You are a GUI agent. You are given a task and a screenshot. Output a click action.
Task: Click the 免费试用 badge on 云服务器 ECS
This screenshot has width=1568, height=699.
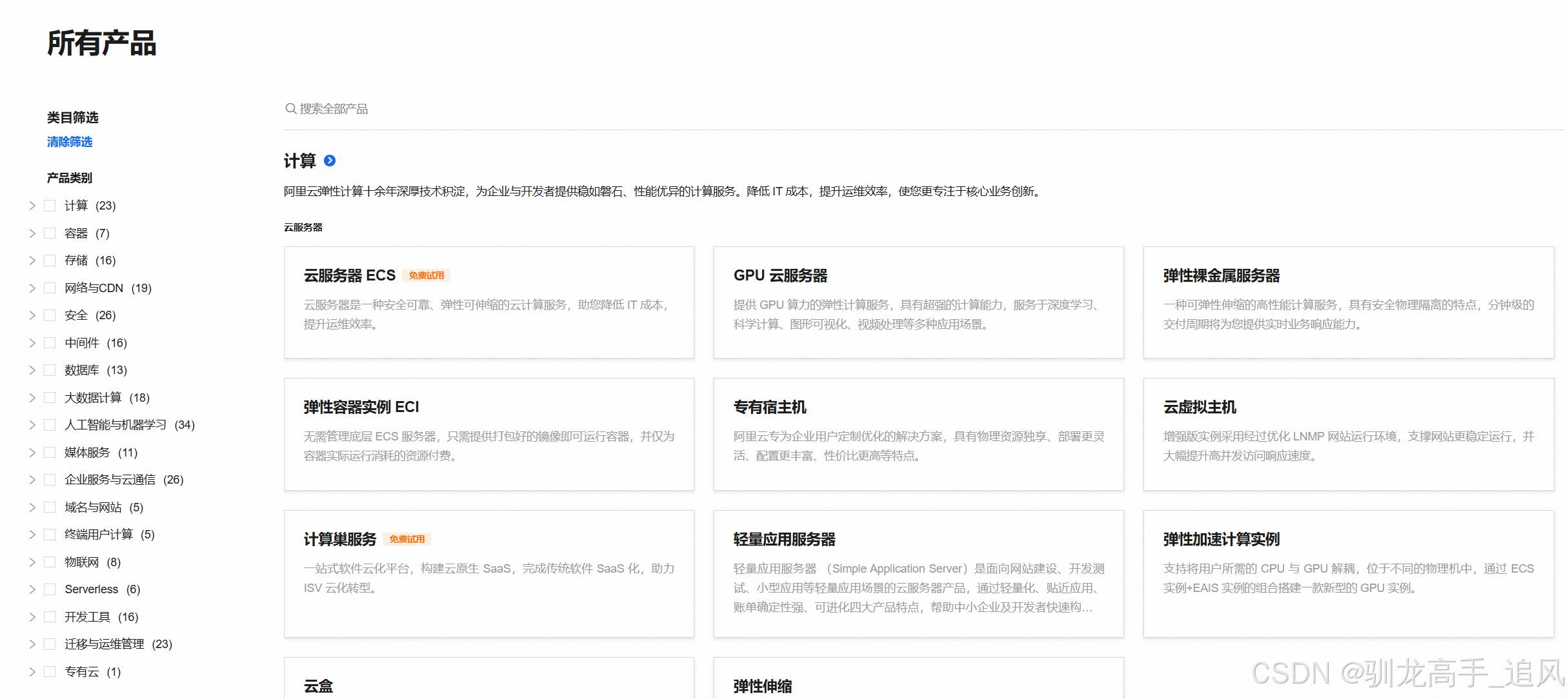(x=427, y=275)
